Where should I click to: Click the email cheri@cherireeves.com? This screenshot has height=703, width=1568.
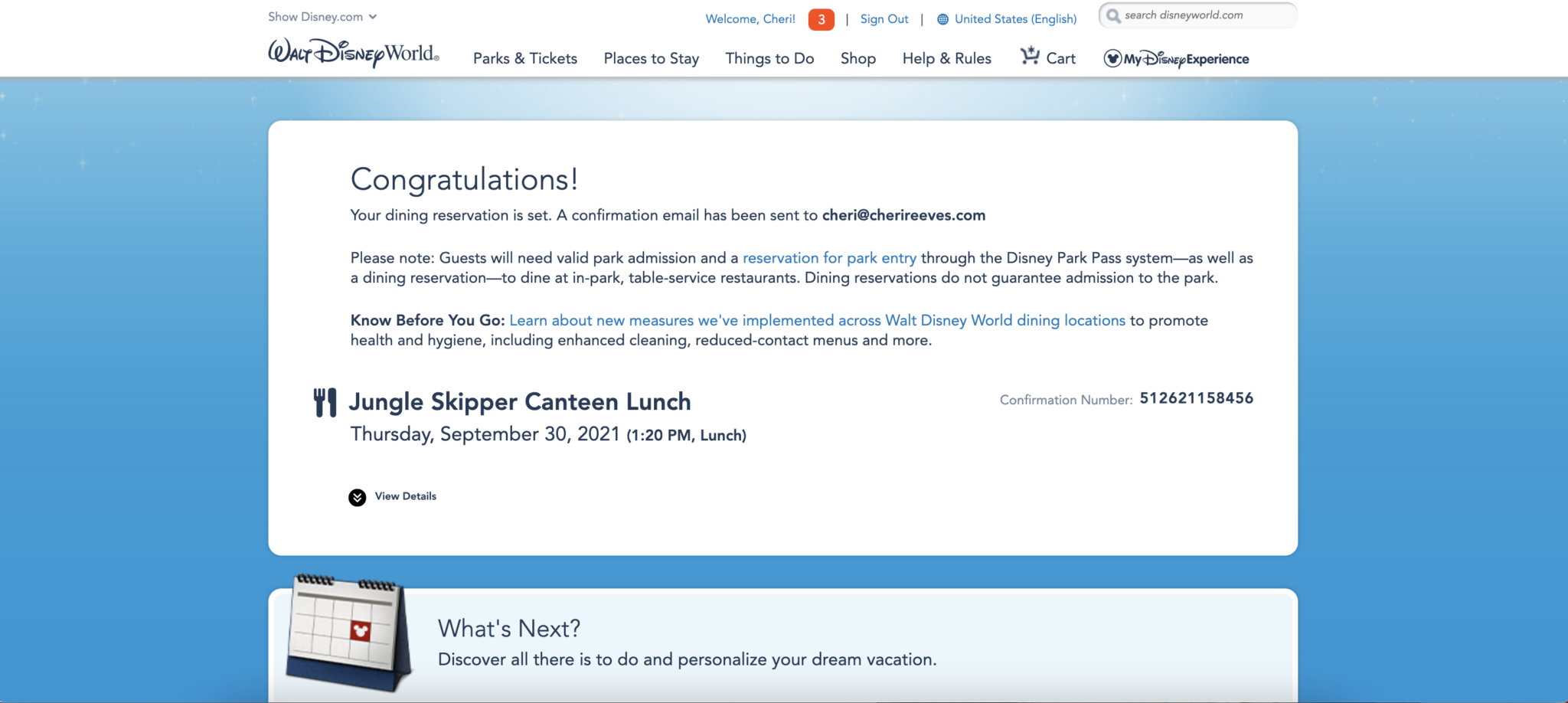tap(903, 215)
